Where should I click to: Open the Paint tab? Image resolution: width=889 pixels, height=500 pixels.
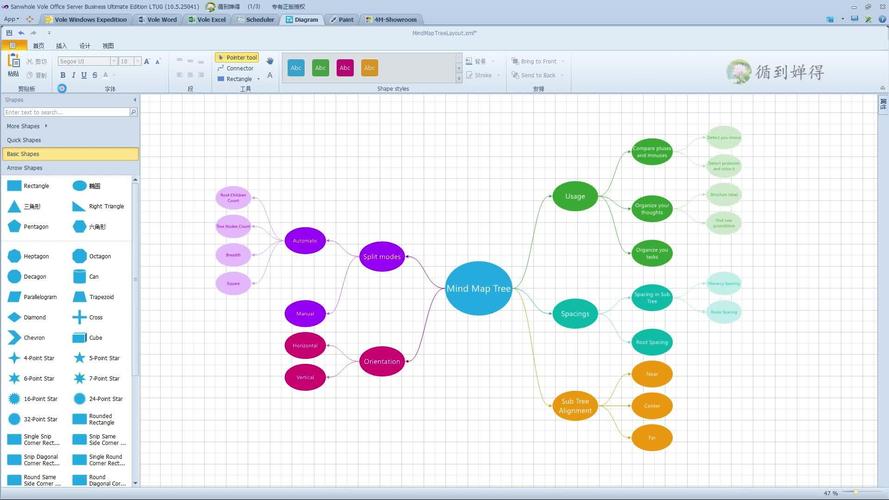tap(342, 19)
